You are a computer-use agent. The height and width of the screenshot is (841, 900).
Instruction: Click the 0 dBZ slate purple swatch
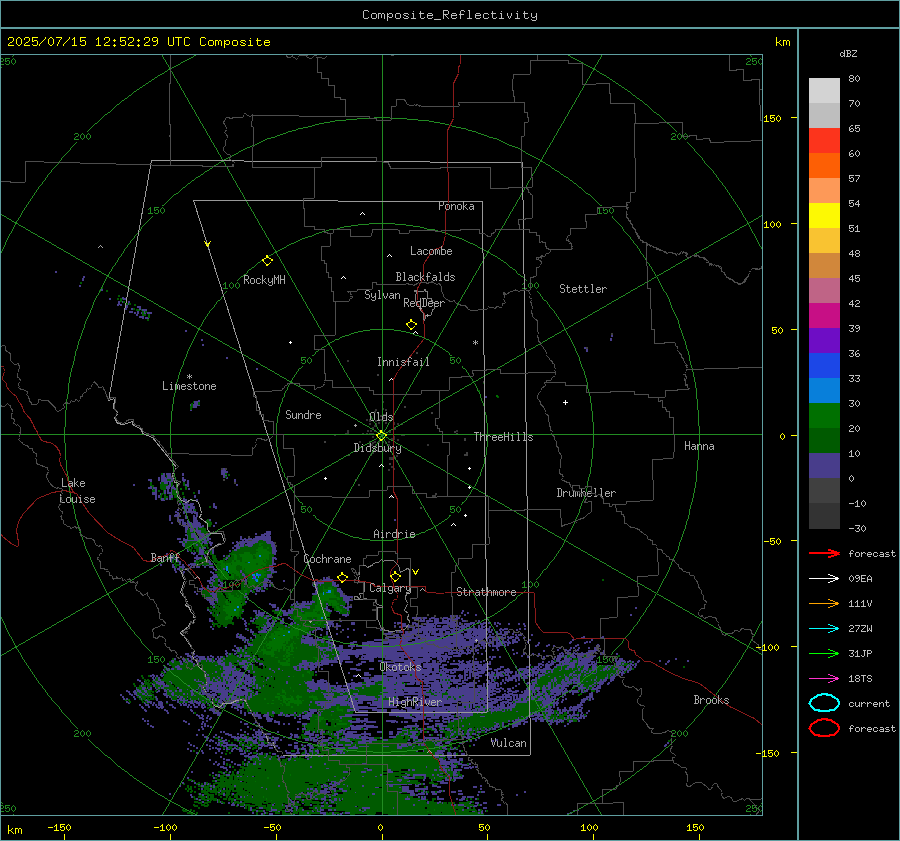pos(824,466)
